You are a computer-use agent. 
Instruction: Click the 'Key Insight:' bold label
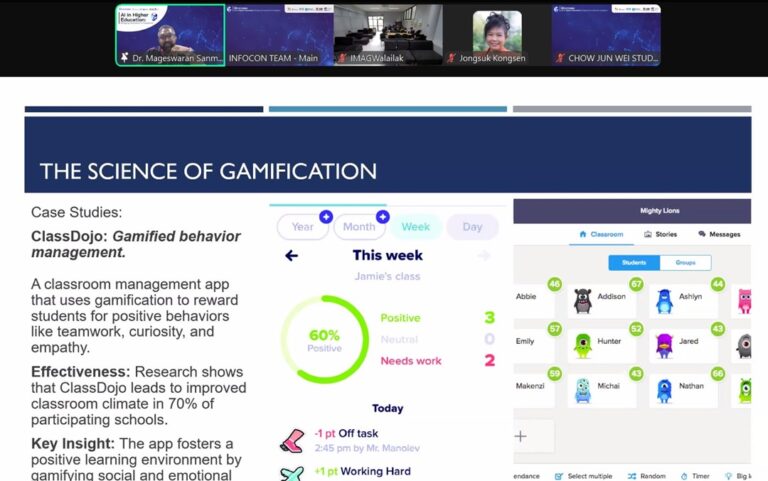click(x=73, y=443)
